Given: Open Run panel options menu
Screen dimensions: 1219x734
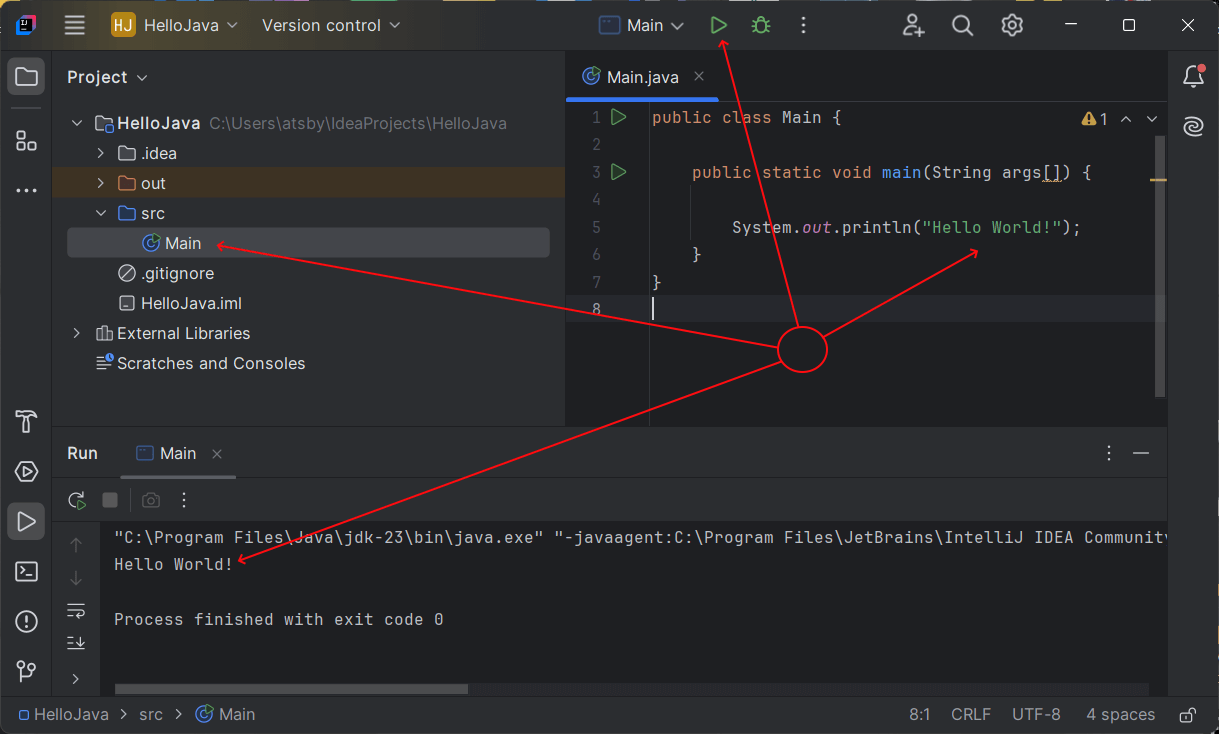Looking at the screenshot, I should pos(1108,453).
